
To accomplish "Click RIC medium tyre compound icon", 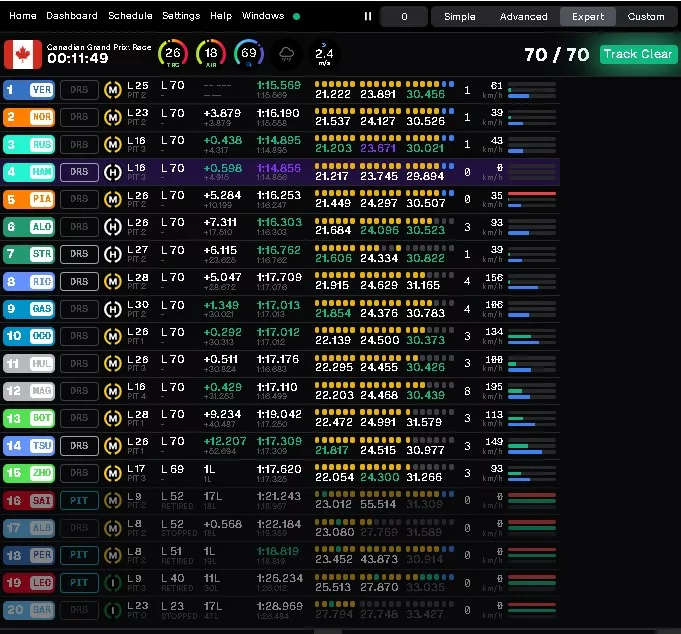I will [113, 282].
